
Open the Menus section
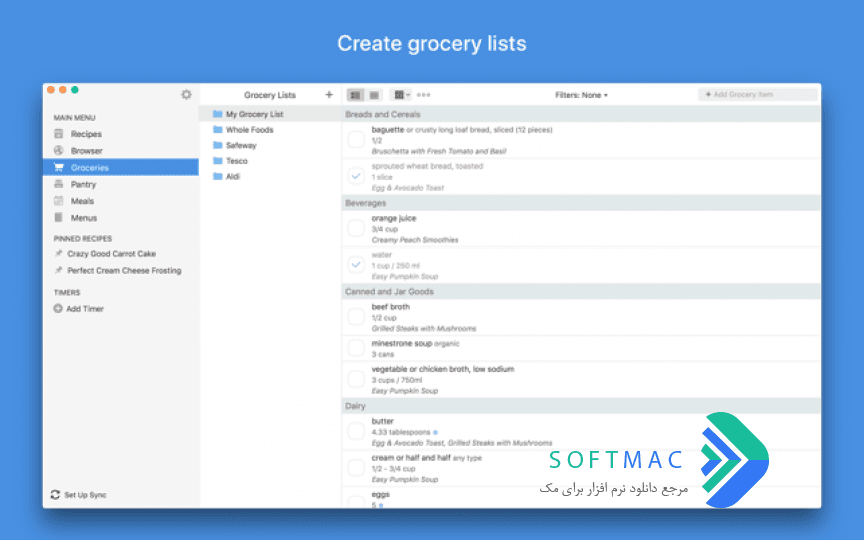point(84,218)
